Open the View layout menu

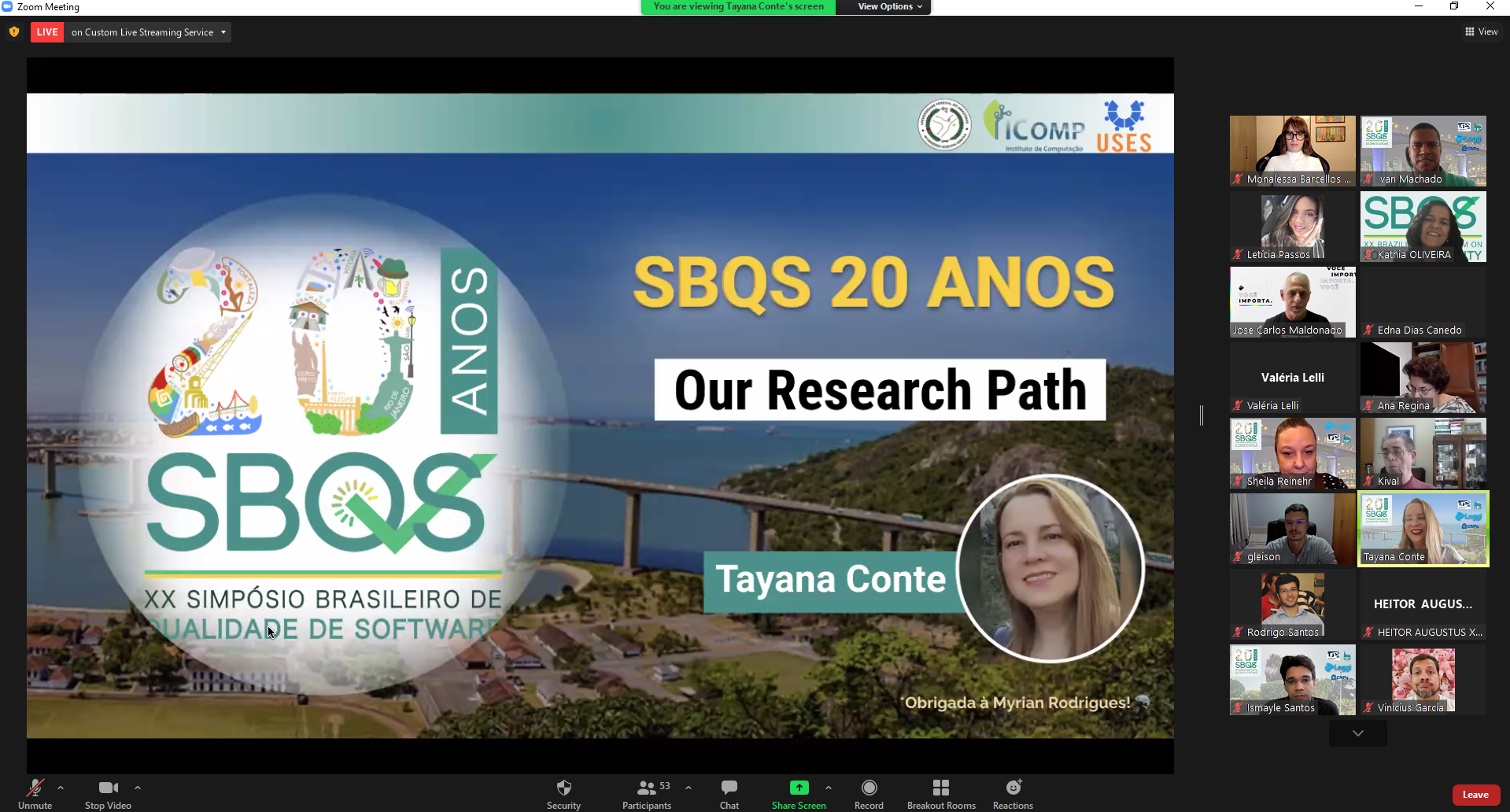[x=1481, y=31]
